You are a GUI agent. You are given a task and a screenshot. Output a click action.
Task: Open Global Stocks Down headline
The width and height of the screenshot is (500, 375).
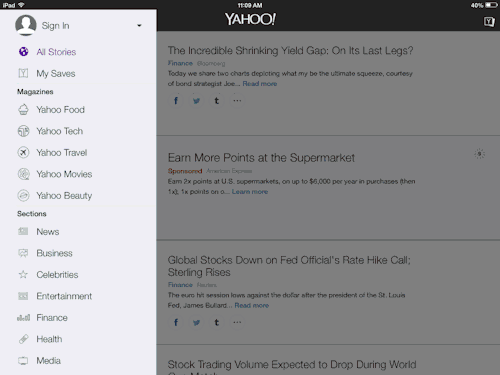[x=289, y=266]
